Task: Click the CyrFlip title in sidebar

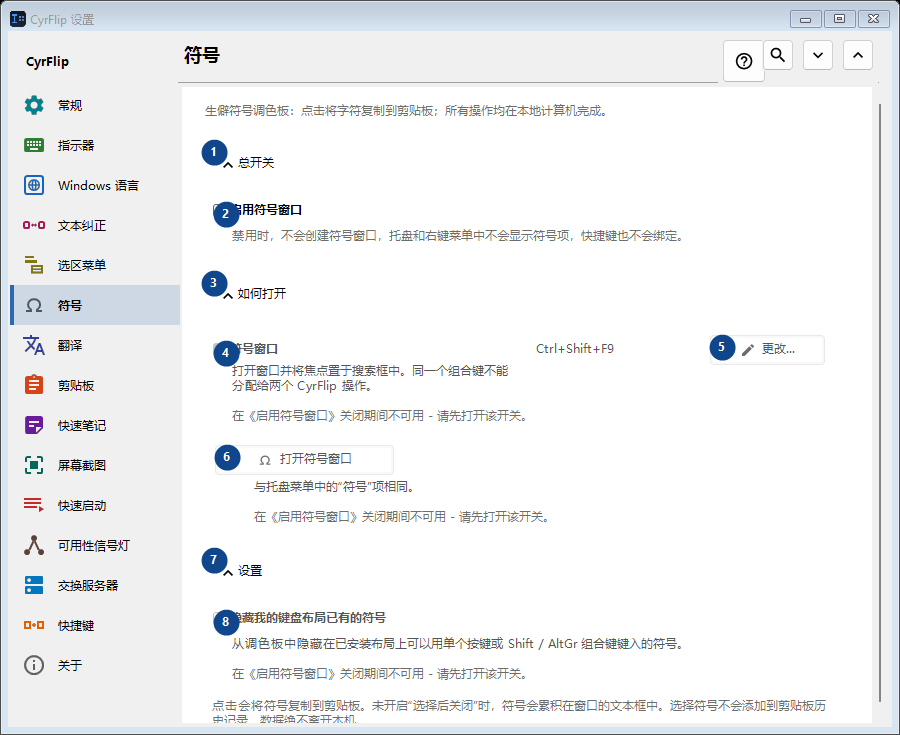Action: [48, 61]
